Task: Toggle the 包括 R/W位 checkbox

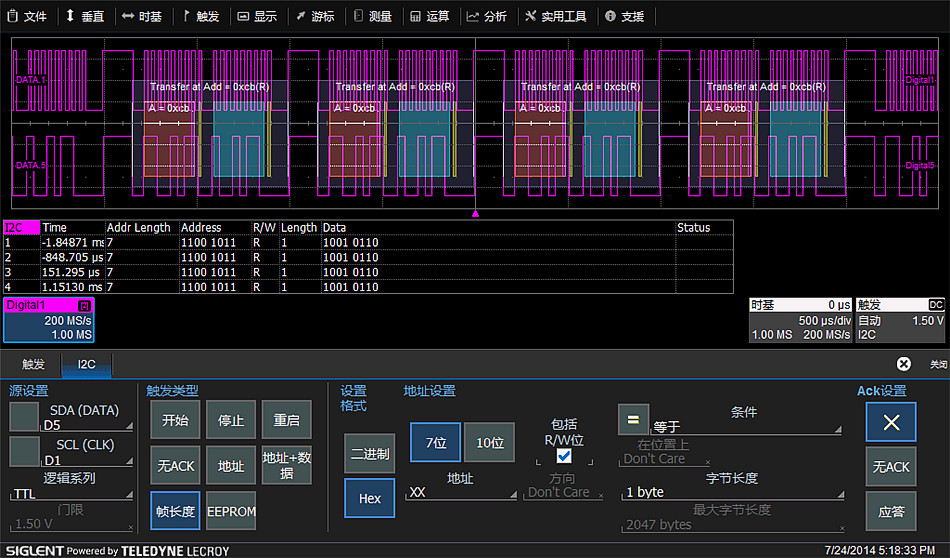Action: pos(564,455)
